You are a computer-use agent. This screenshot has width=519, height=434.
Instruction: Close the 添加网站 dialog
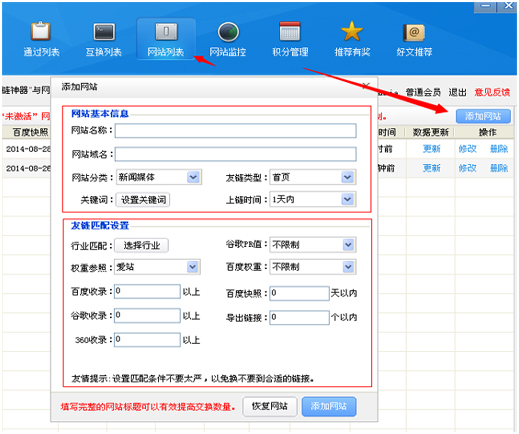coord(366,86)
